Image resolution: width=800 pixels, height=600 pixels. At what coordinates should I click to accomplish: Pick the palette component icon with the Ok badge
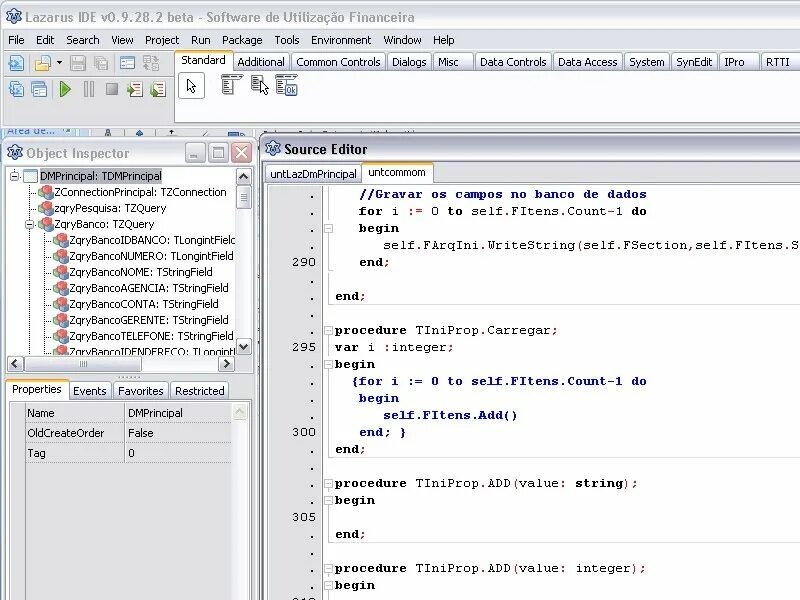286,85
